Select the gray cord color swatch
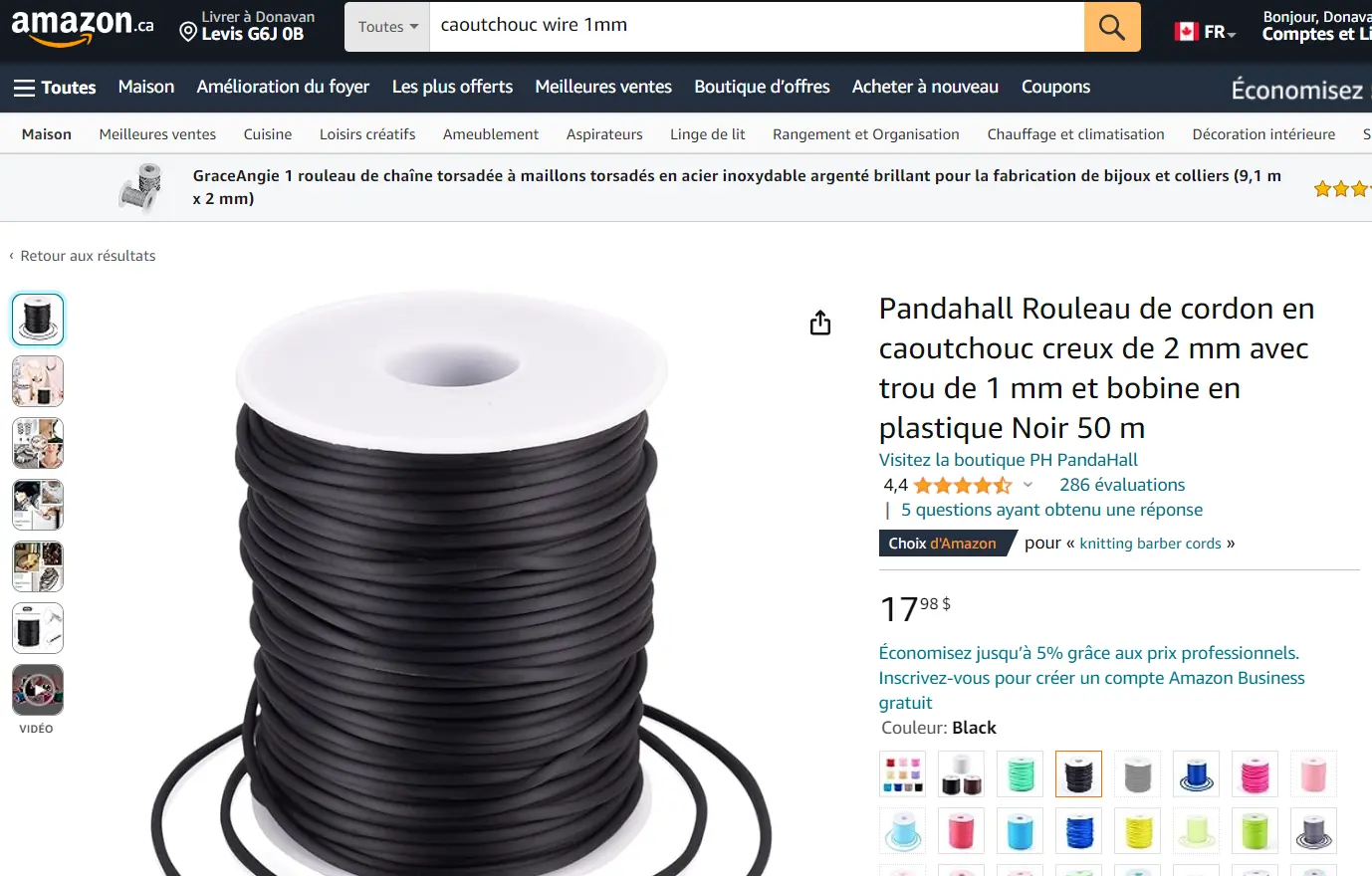This screenshot has height=876, width=1372. [1138, 773]
